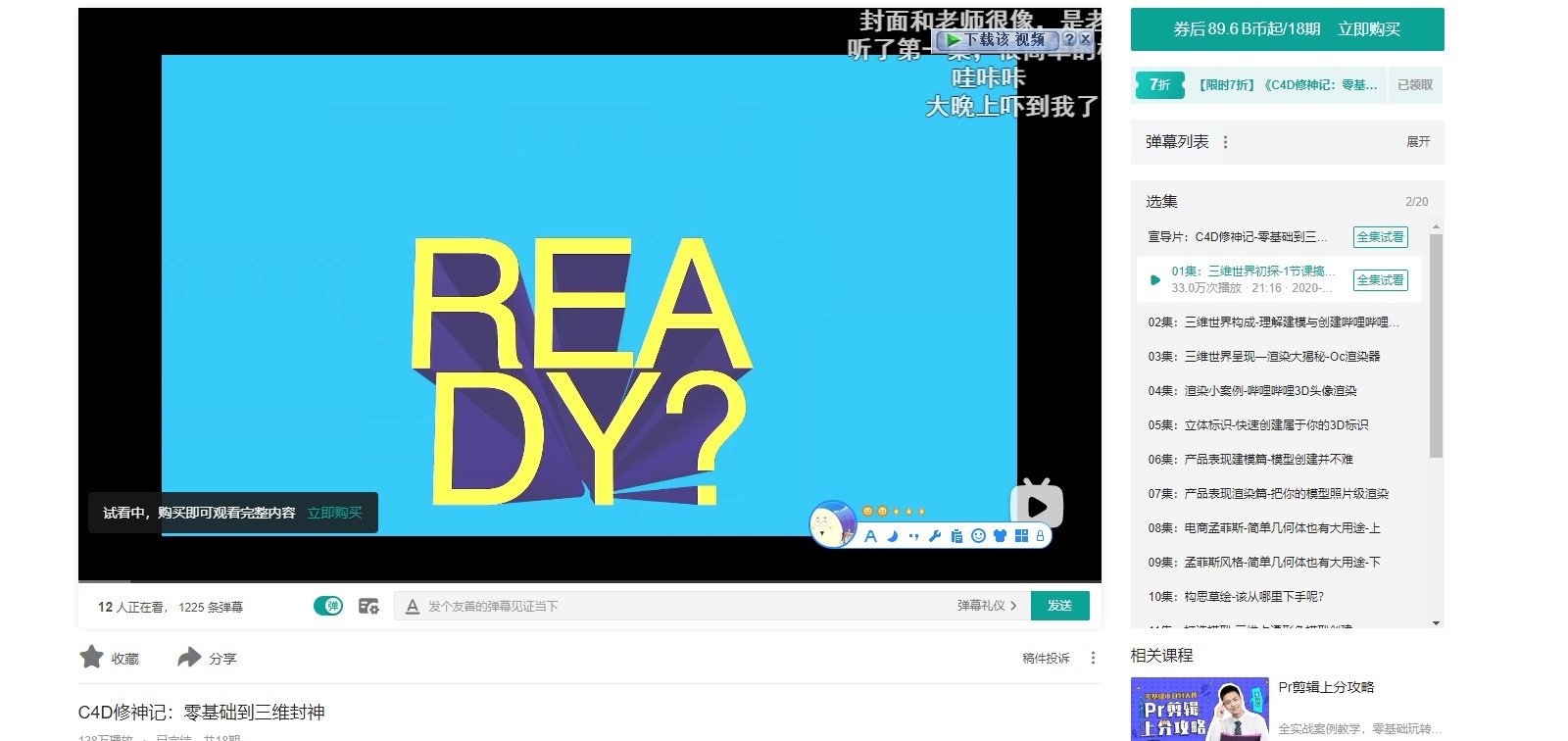The width and height of the screenshot is (1568, 741).
Task: Click the smiley face icon in helper toolbar
Action: point(978,536)
